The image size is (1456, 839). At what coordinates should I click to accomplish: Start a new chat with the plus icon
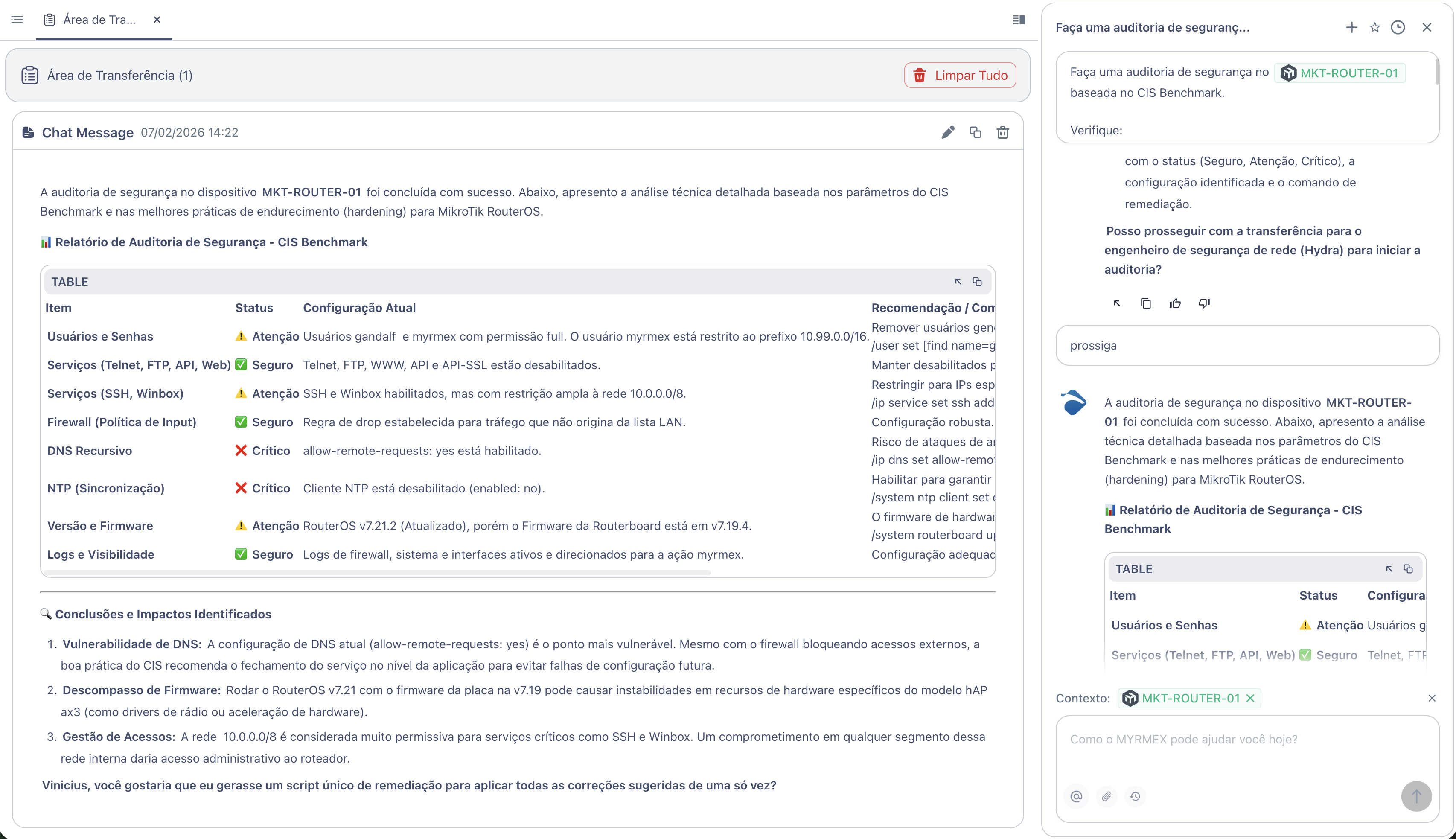(1351, 27)
